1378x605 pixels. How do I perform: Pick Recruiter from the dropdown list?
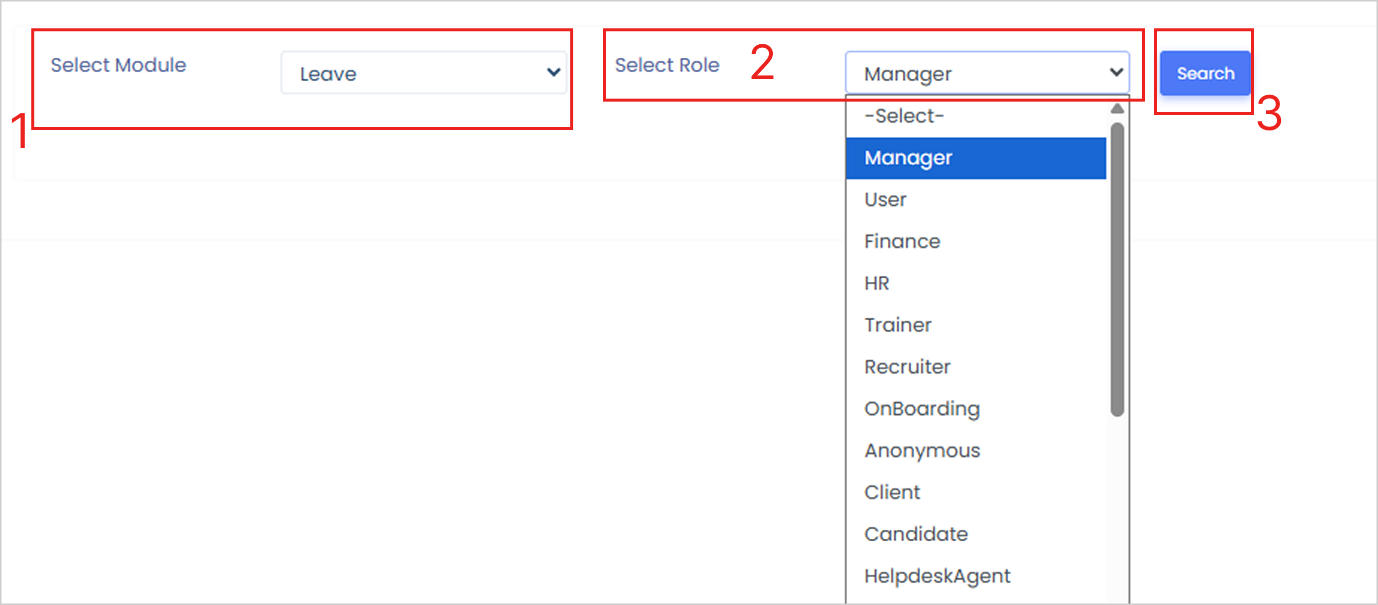(x=907, y=367)
